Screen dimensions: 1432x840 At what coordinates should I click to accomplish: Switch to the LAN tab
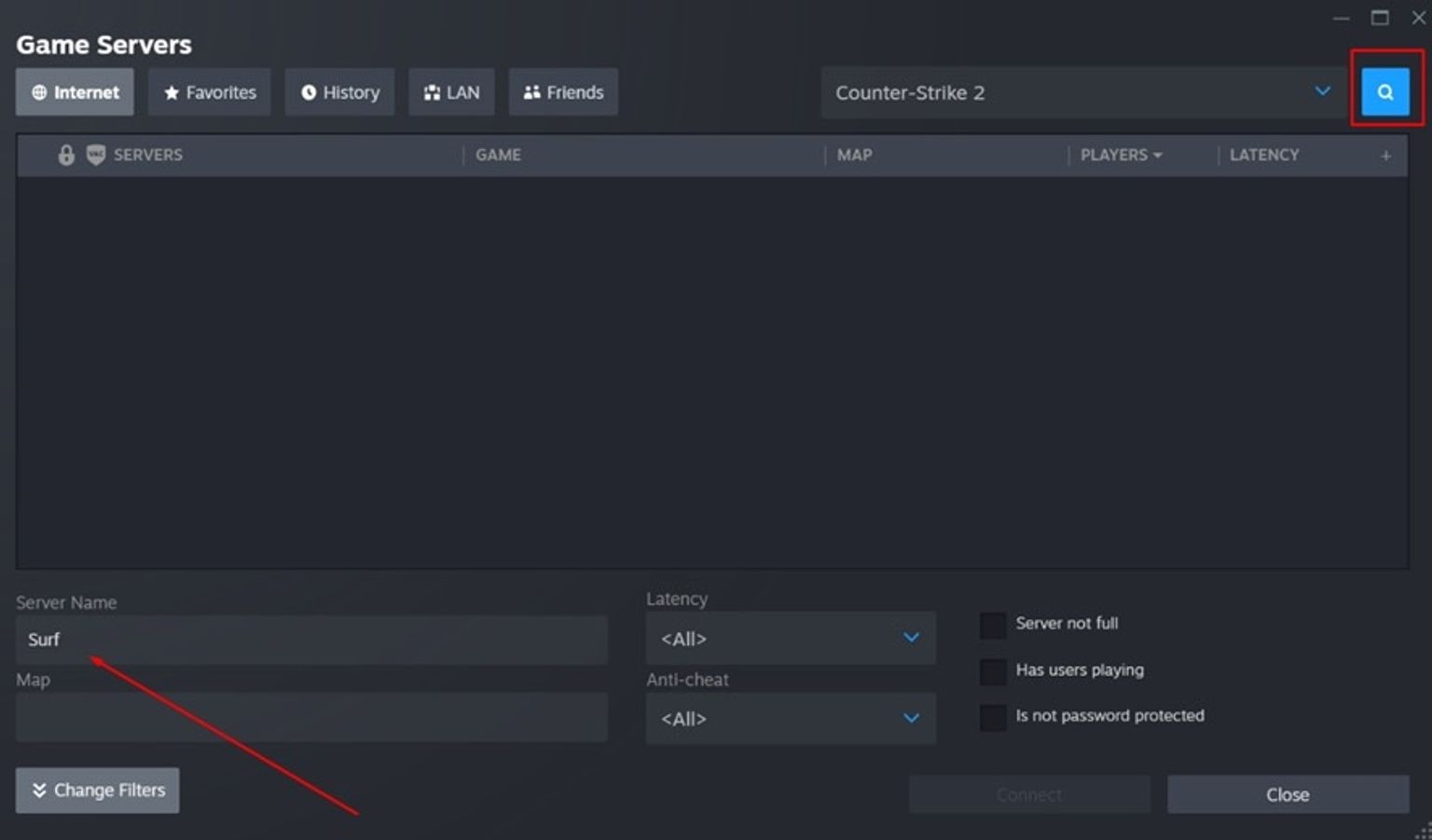point(451,91)
